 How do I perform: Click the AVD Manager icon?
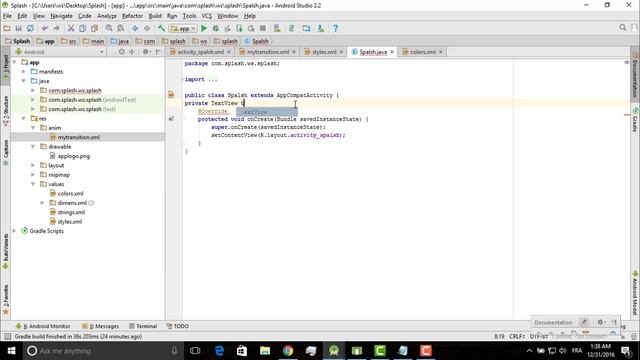click(277, 28)
